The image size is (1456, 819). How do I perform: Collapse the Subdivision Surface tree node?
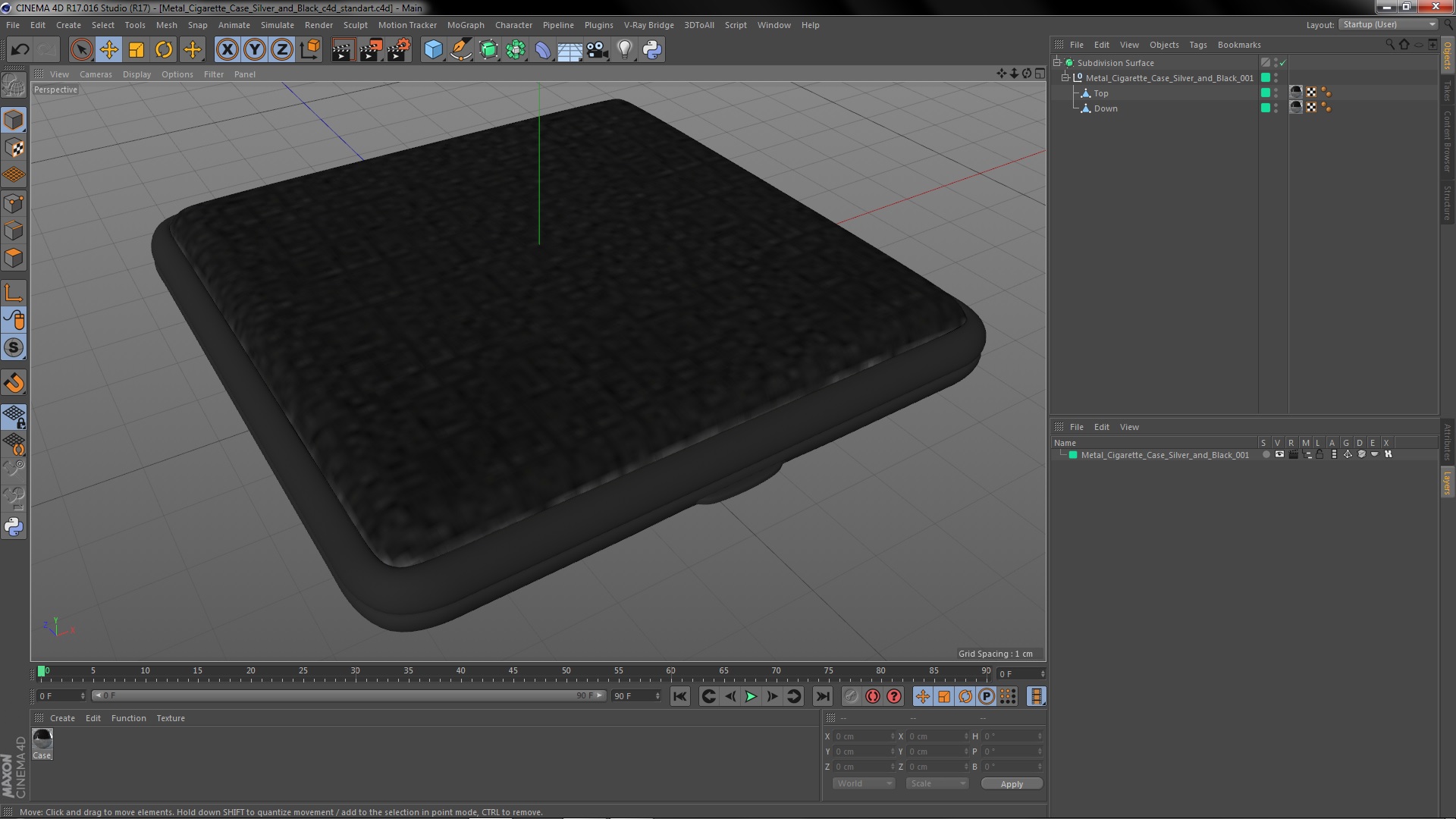[x=1056, y=63]
